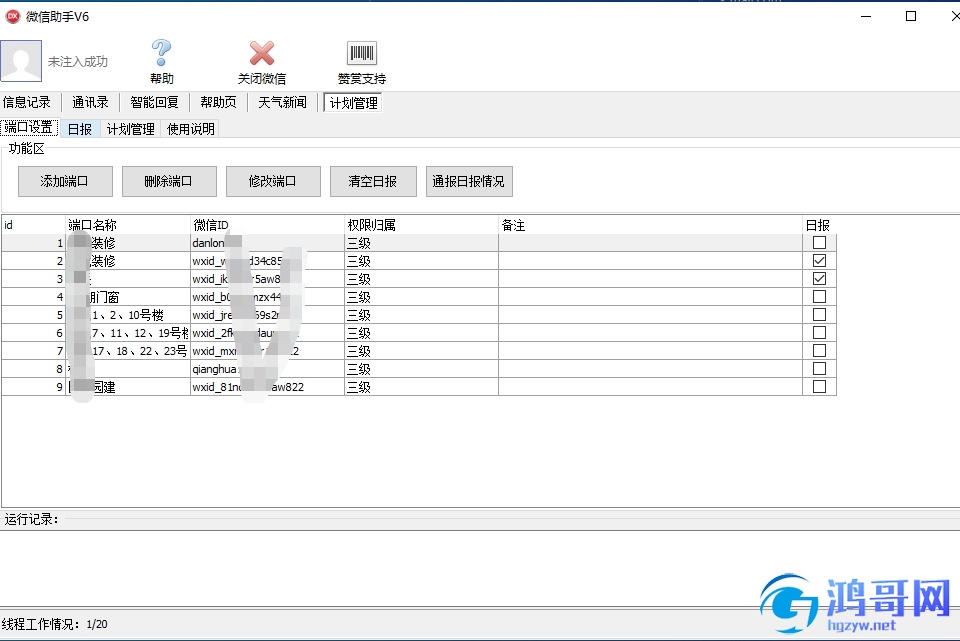Uncheck 日报 checkbox for row 2
Image resolution: width=960 pixels, height=641 pixels.
click(x=819, y=260)
